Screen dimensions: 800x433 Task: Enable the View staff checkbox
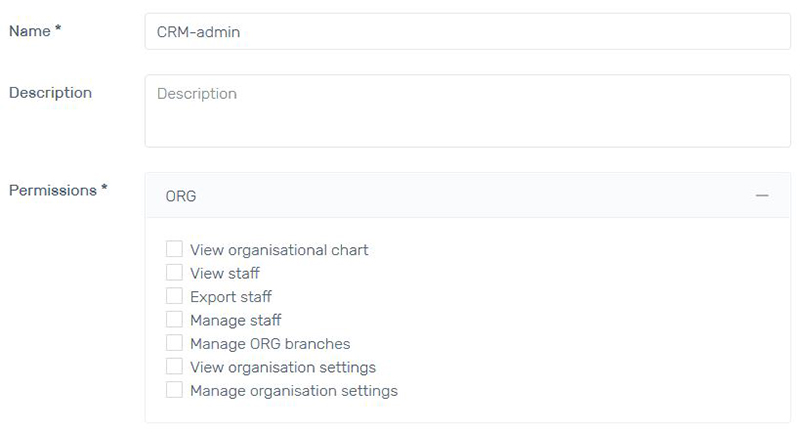(174, 272)
